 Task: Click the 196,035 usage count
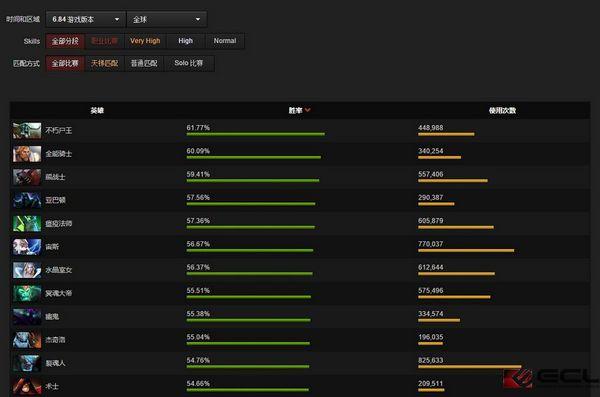pos(430,337)
